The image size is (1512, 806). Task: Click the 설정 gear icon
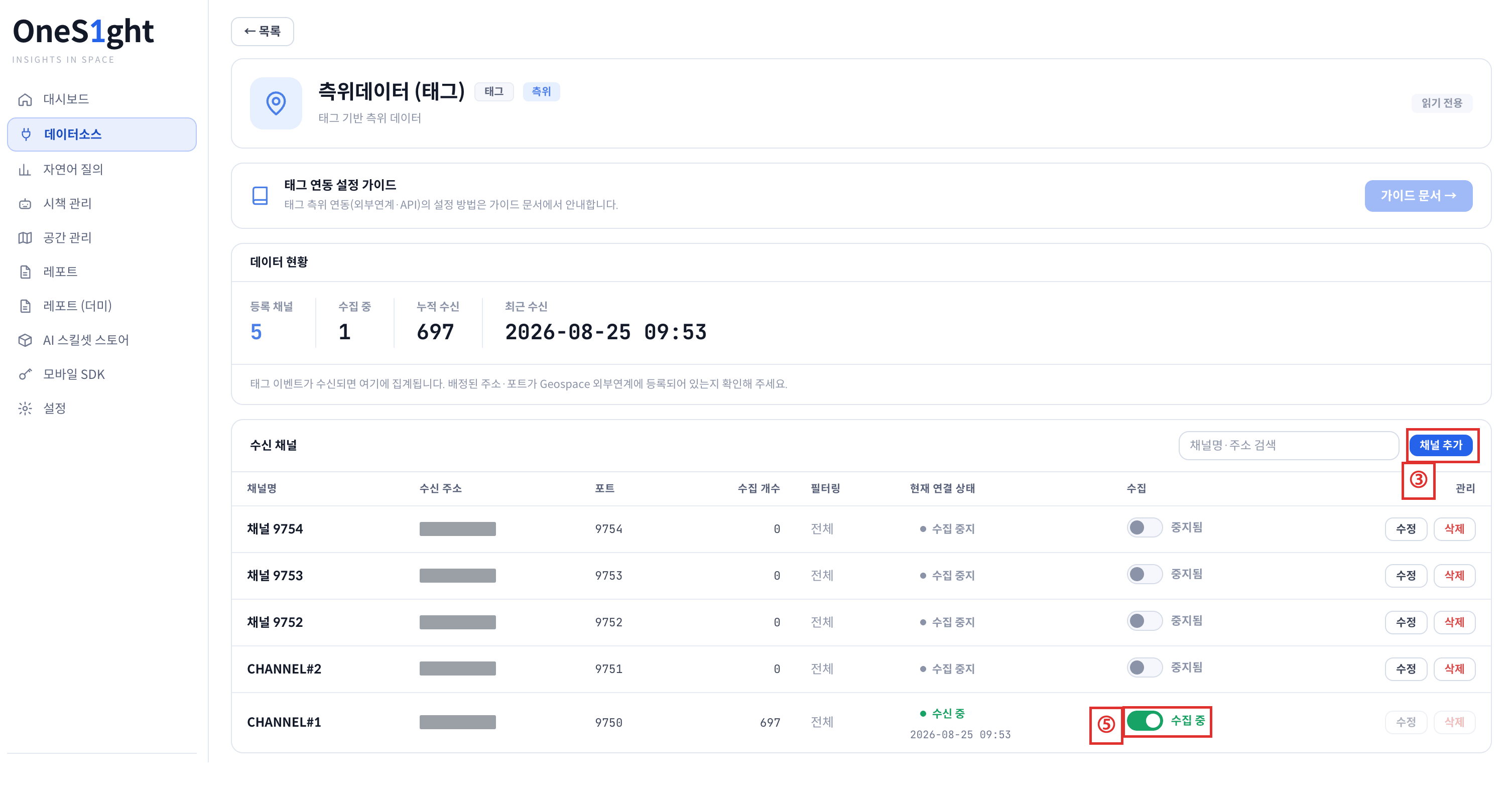pos(25,409)
